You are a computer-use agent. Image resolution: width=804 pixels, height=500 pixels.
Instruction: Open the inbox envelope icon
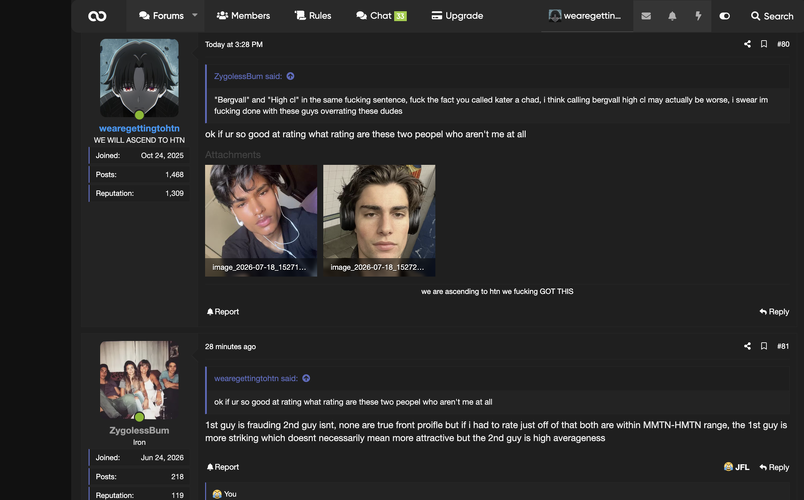[x=646, y=16]
